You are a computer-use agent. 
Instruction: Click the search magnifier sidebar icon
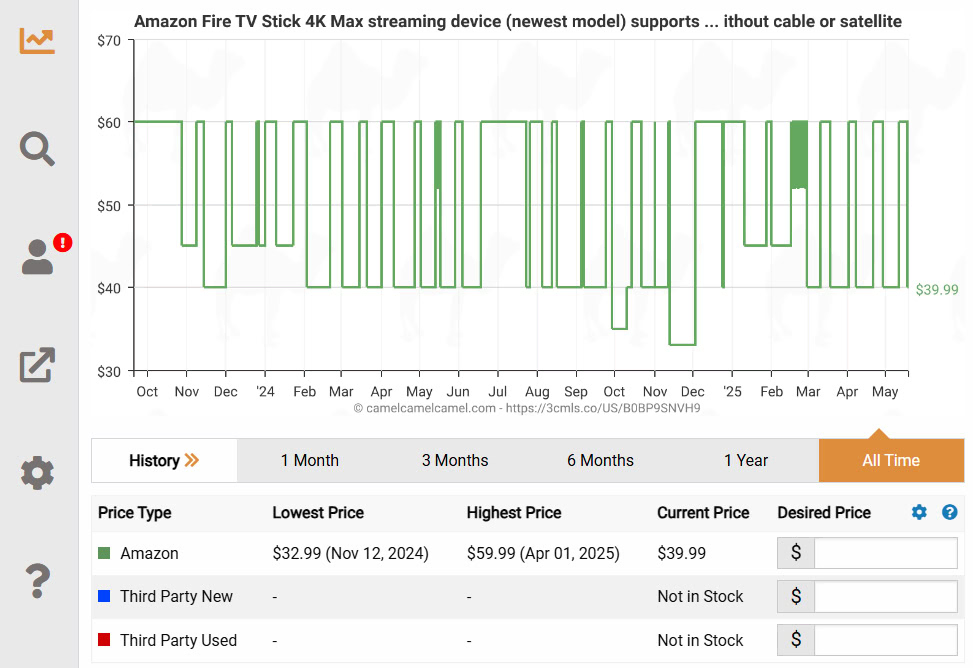tap(37, 149)
